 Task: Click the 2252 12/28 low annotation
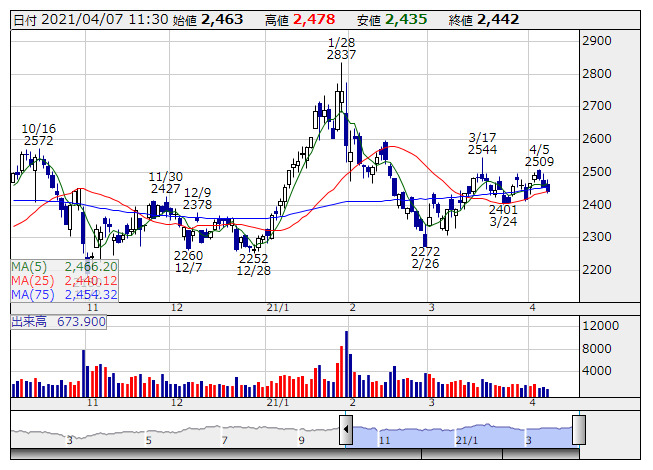click(254, 265)
